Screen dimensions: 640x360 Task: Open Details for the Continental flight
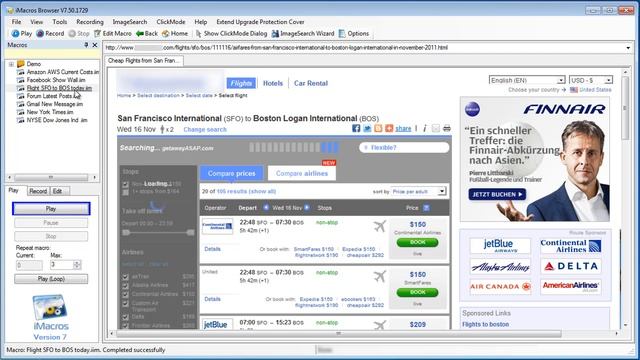point(212,249)
